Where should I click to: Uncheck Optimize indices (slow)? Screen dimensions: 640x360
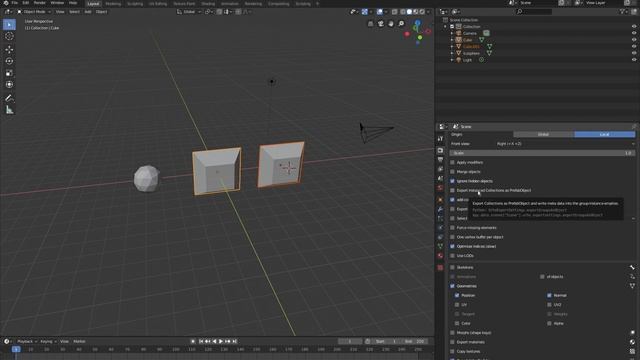(x=452, y=247)
